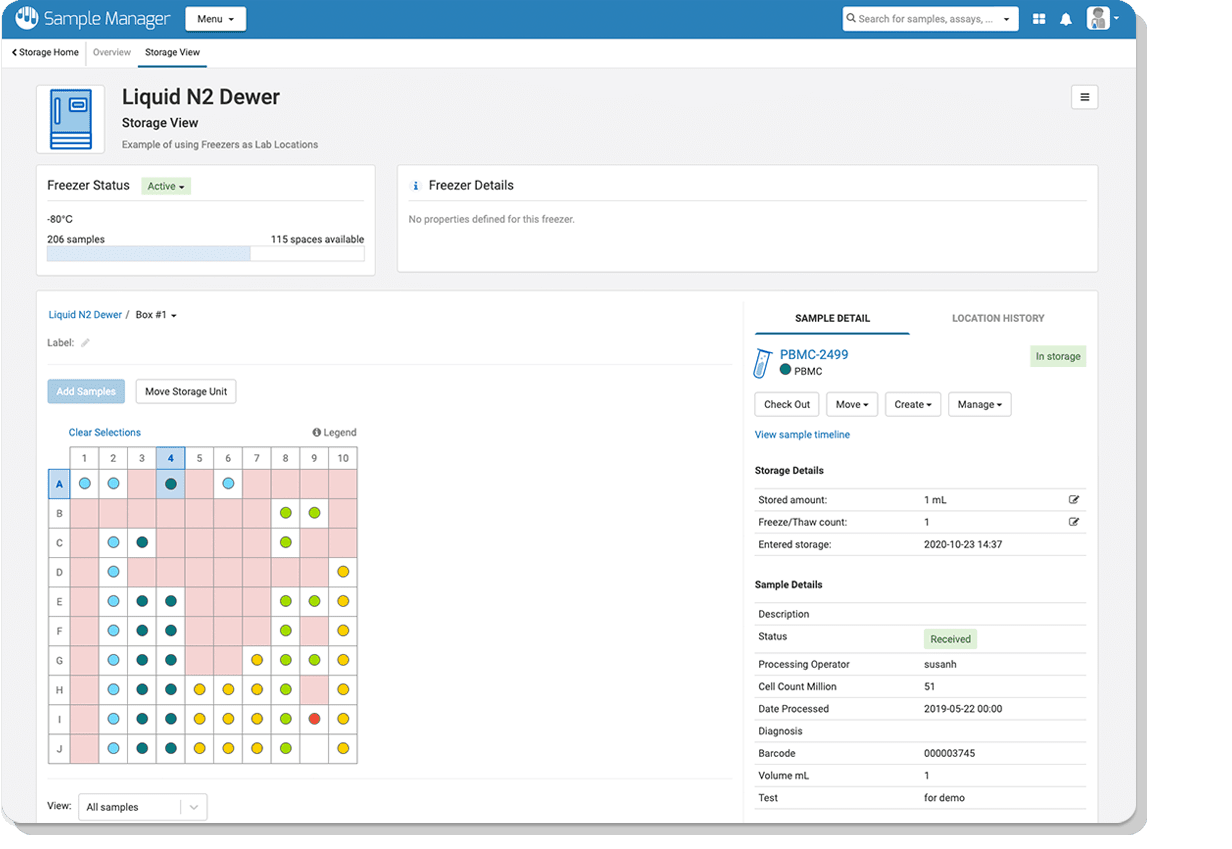1232x849 pixels.
Task: Click the hamburger menu icon beside freezer title
Action: pos(1084,97)
